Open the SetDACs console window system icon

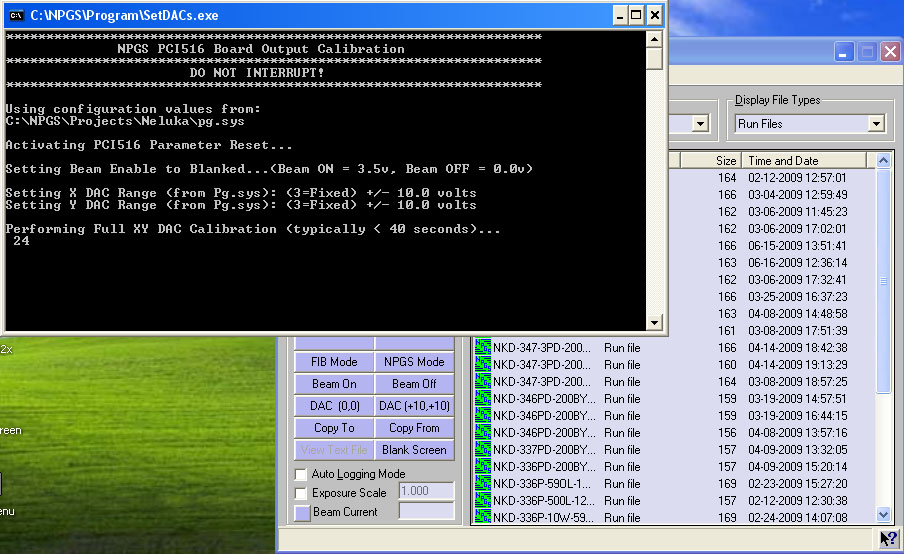[x=16, y=15]
